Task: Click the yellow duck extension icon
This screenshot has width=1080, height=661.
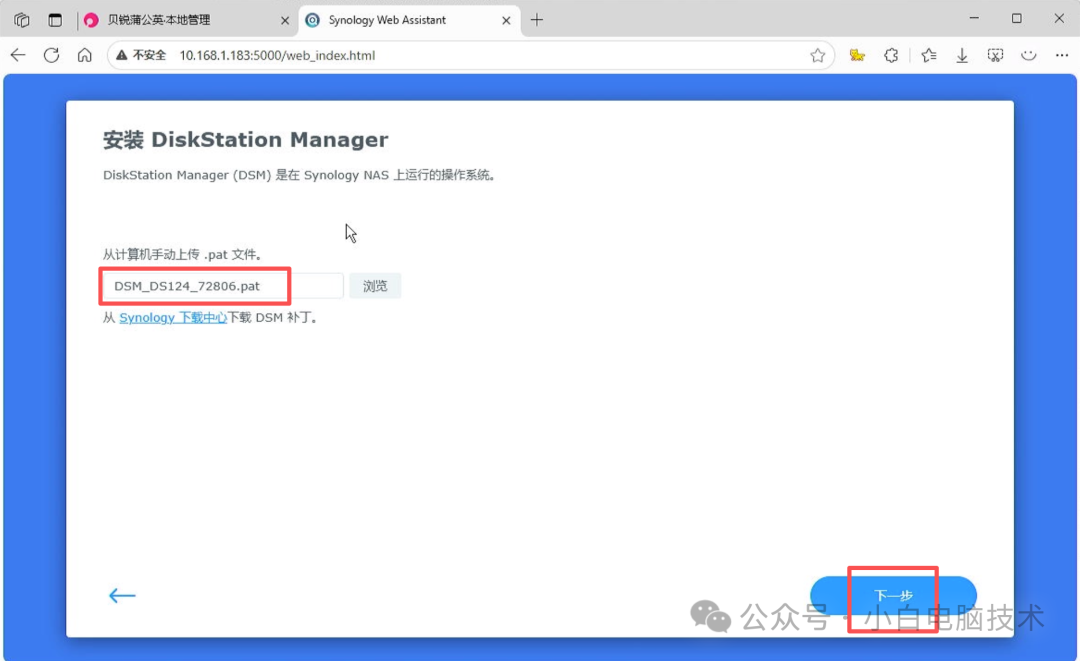Action: tap(857, 55)
